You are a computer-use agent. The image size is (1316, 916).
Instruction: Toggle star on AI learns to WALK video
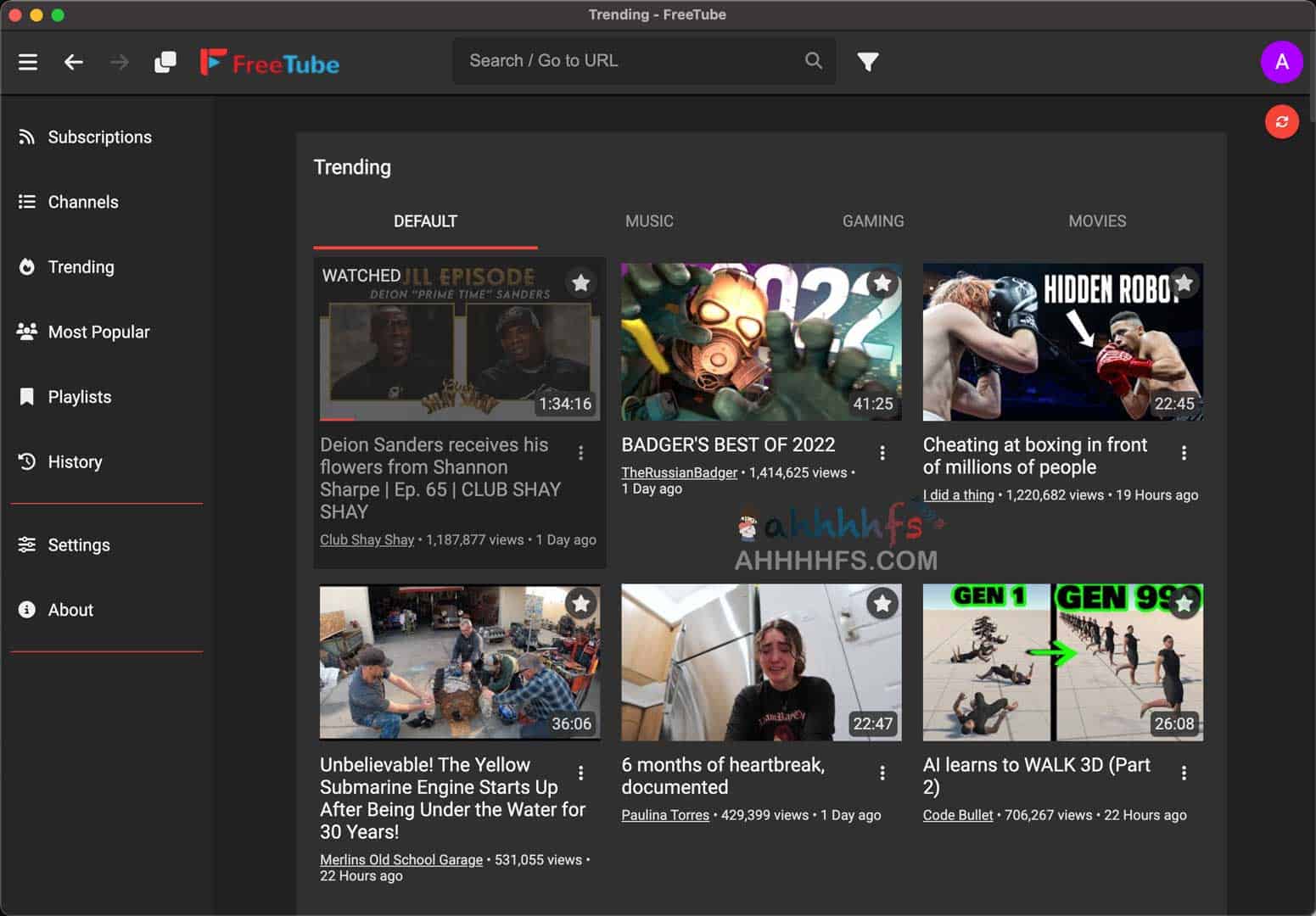(x=1184, y=603)
